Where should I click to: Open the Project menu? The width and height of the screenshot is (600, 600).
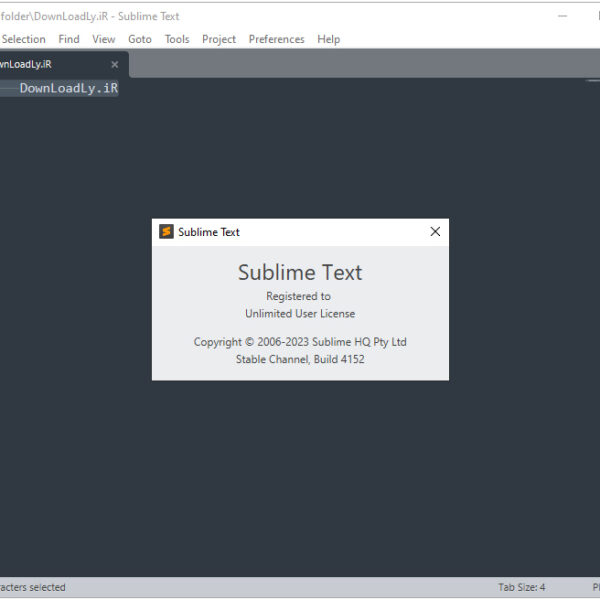point(219,39)
